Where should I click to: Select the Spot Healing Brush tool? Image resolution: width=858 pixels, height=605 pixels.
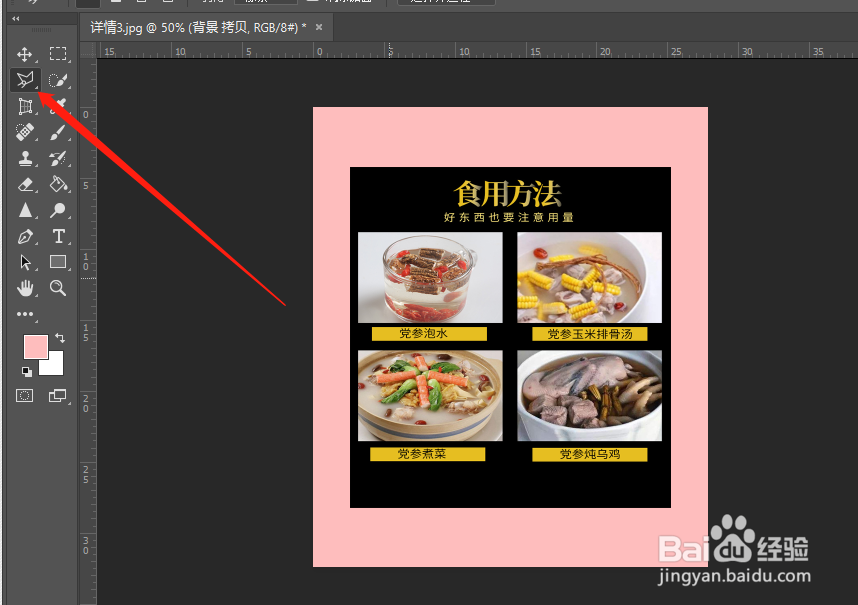click(25, 132)
